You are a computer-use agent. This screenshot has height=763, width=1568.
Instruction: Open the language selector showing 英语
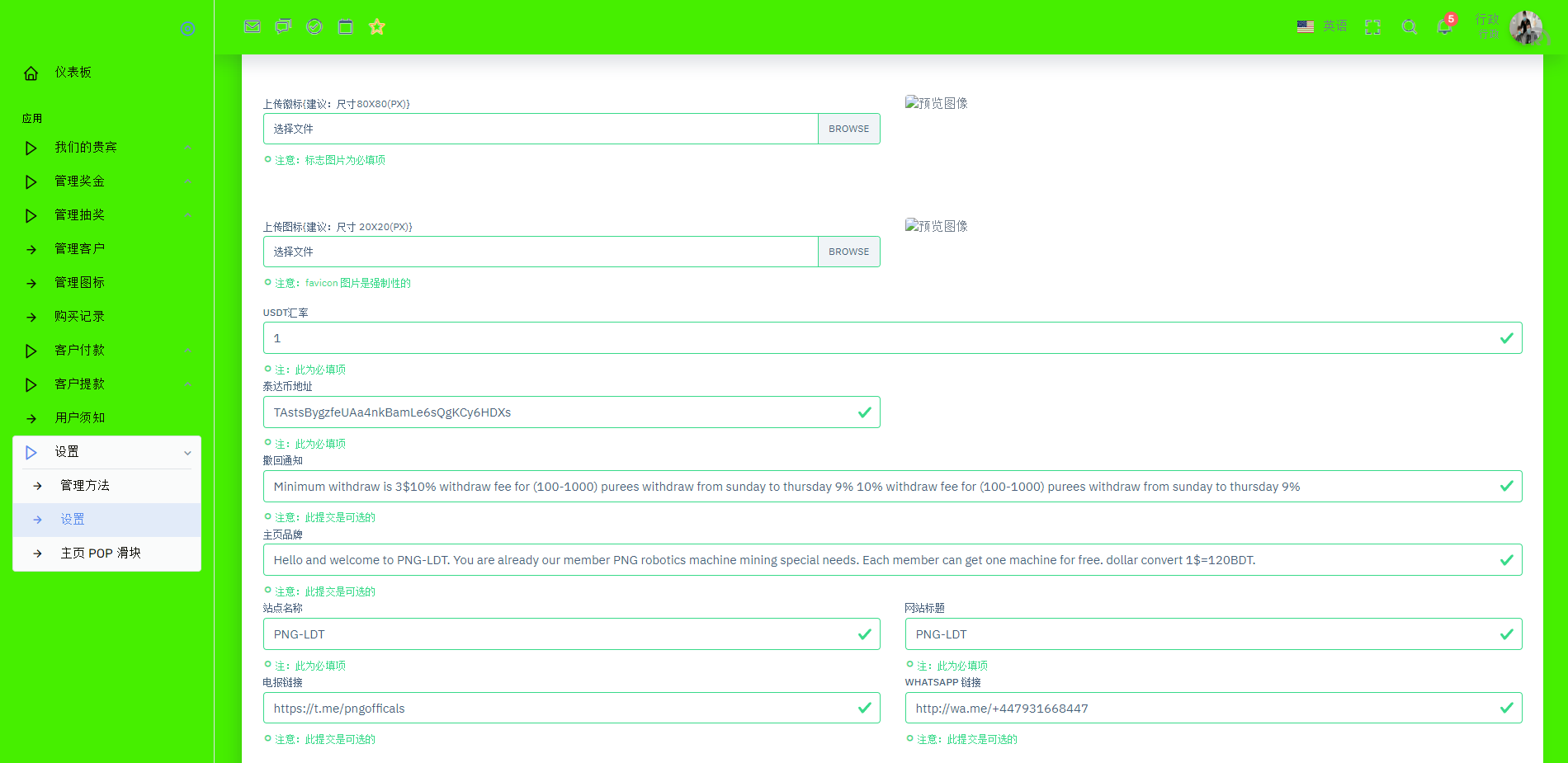pyautogui.click(x=1322, y=26)
